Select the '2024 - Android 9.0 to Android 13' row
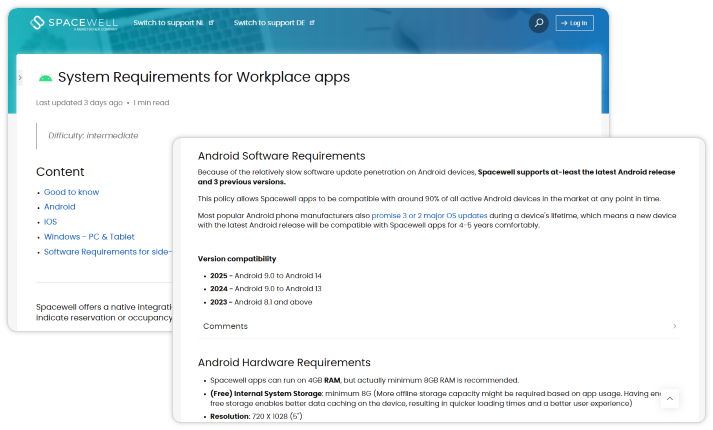713x430 pixels. (x=266, y=289)
